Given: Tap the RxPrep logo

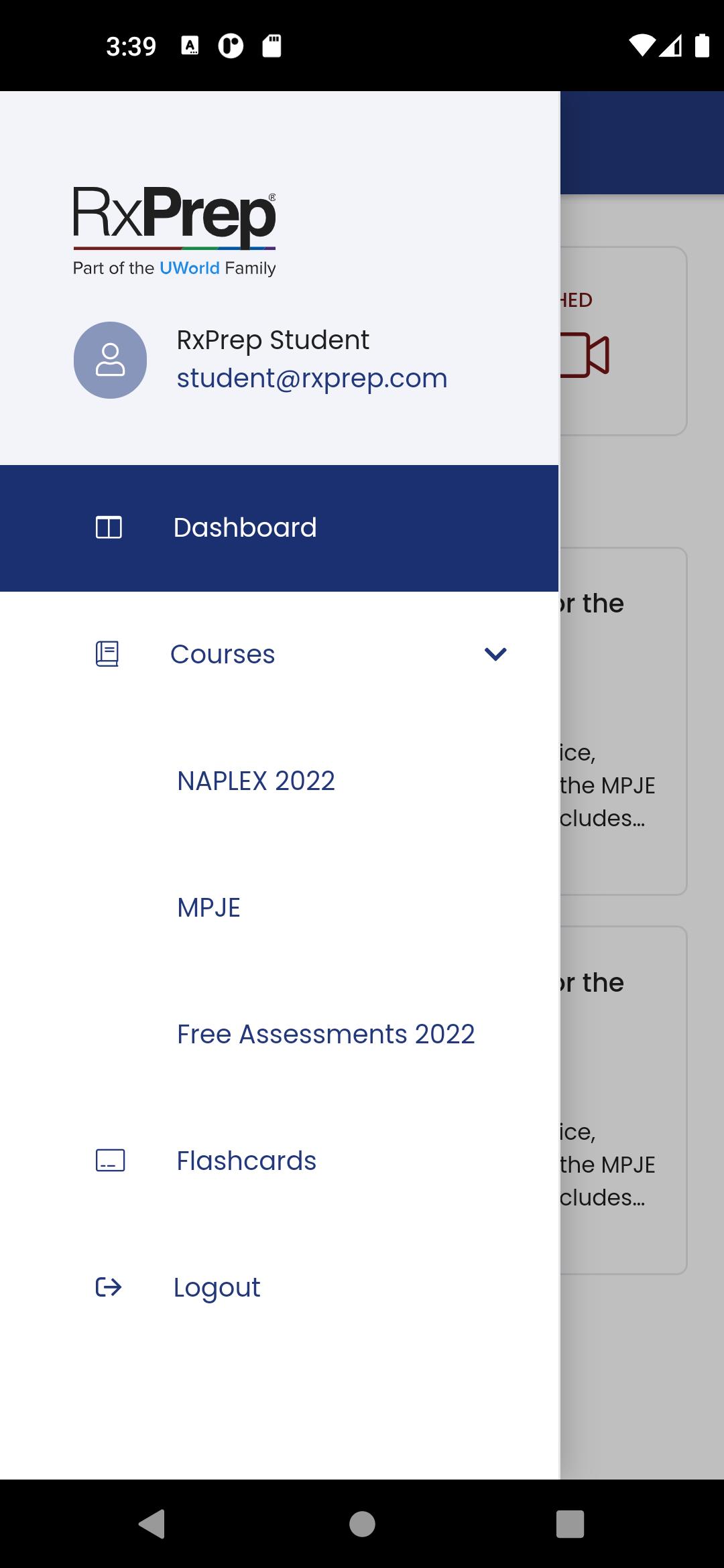Looking at the screenshot, I should (x=174, y=231).
